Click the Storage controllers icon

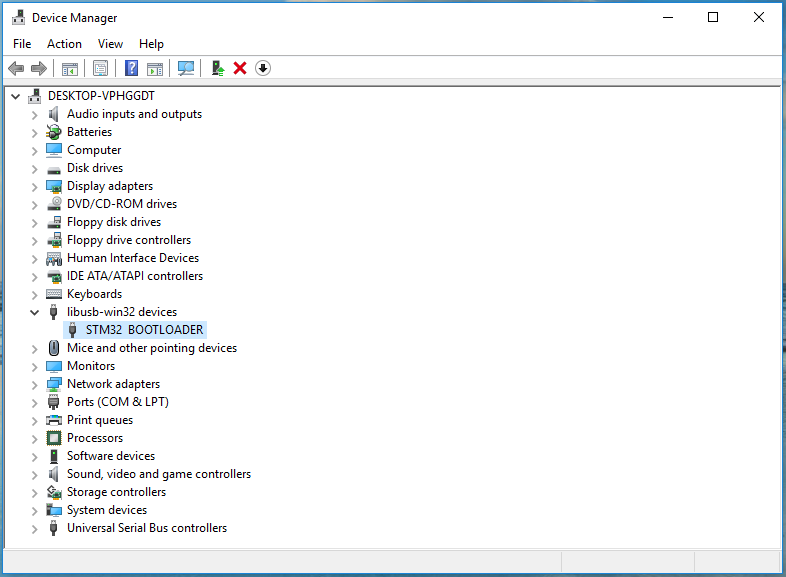tap(54, 492)
